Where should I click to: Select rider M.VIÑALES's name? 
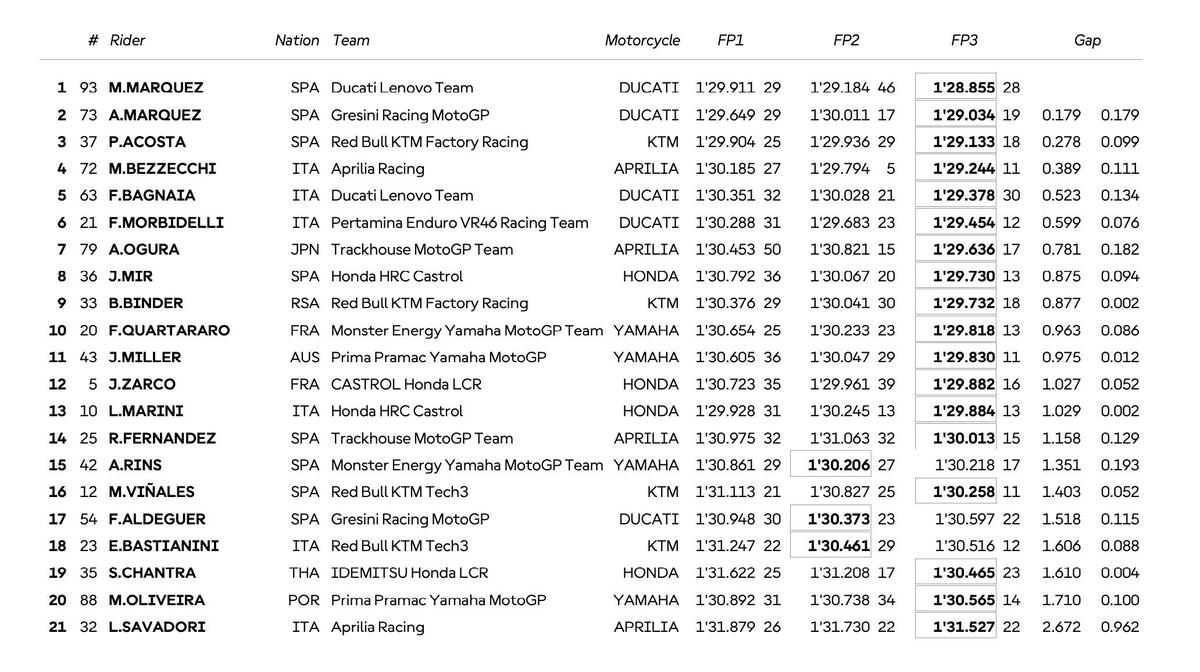pos(151,492)
